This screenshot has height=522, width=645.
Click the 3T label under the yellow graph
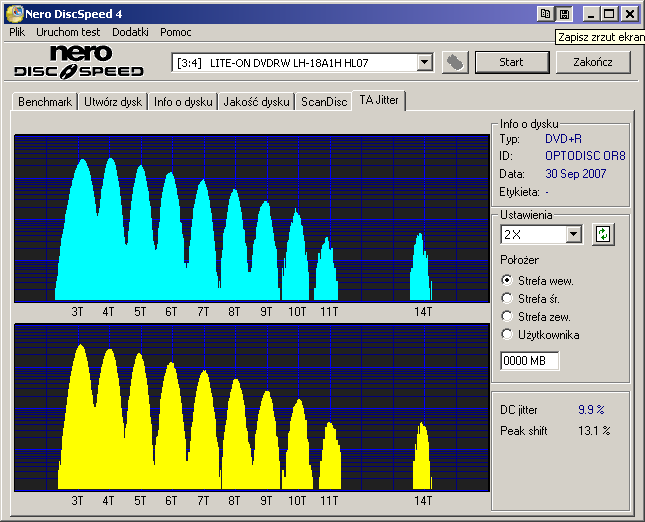(x=77, y=501)
